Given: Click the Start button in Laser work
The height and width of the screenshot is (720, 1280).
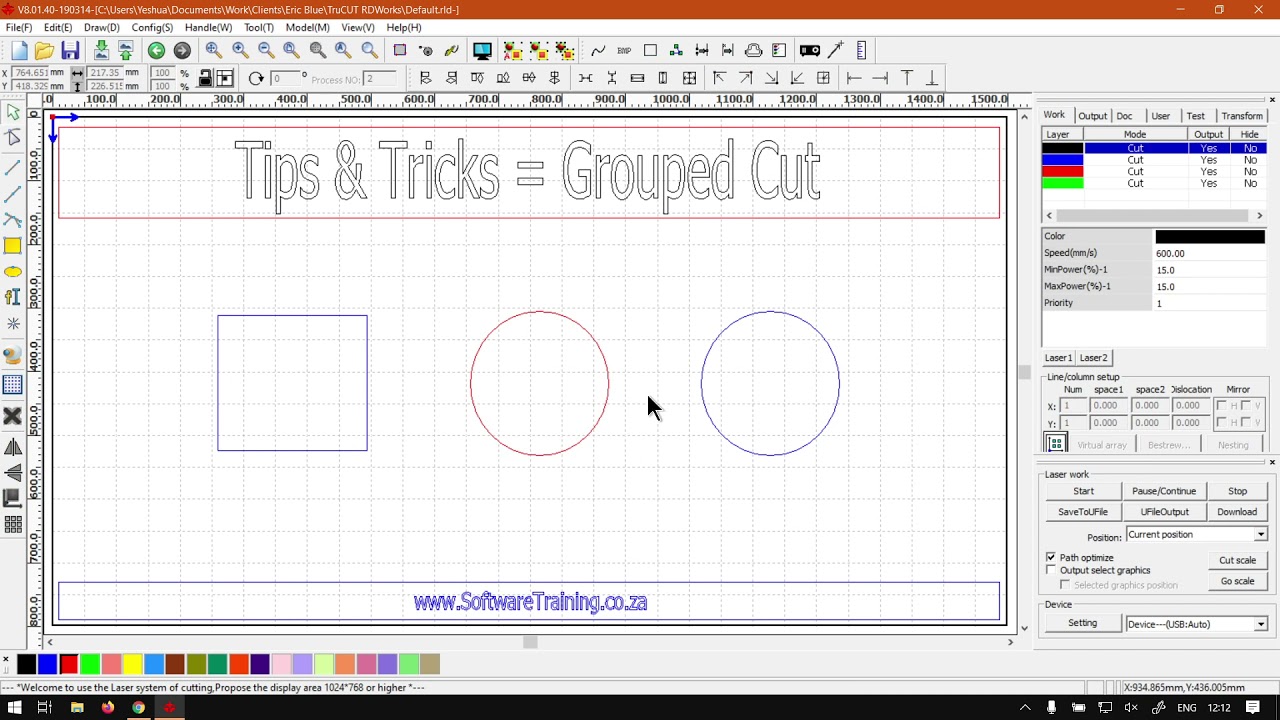Looking at the screenshot, I should pyautogui.click(x=1083, y=491).
